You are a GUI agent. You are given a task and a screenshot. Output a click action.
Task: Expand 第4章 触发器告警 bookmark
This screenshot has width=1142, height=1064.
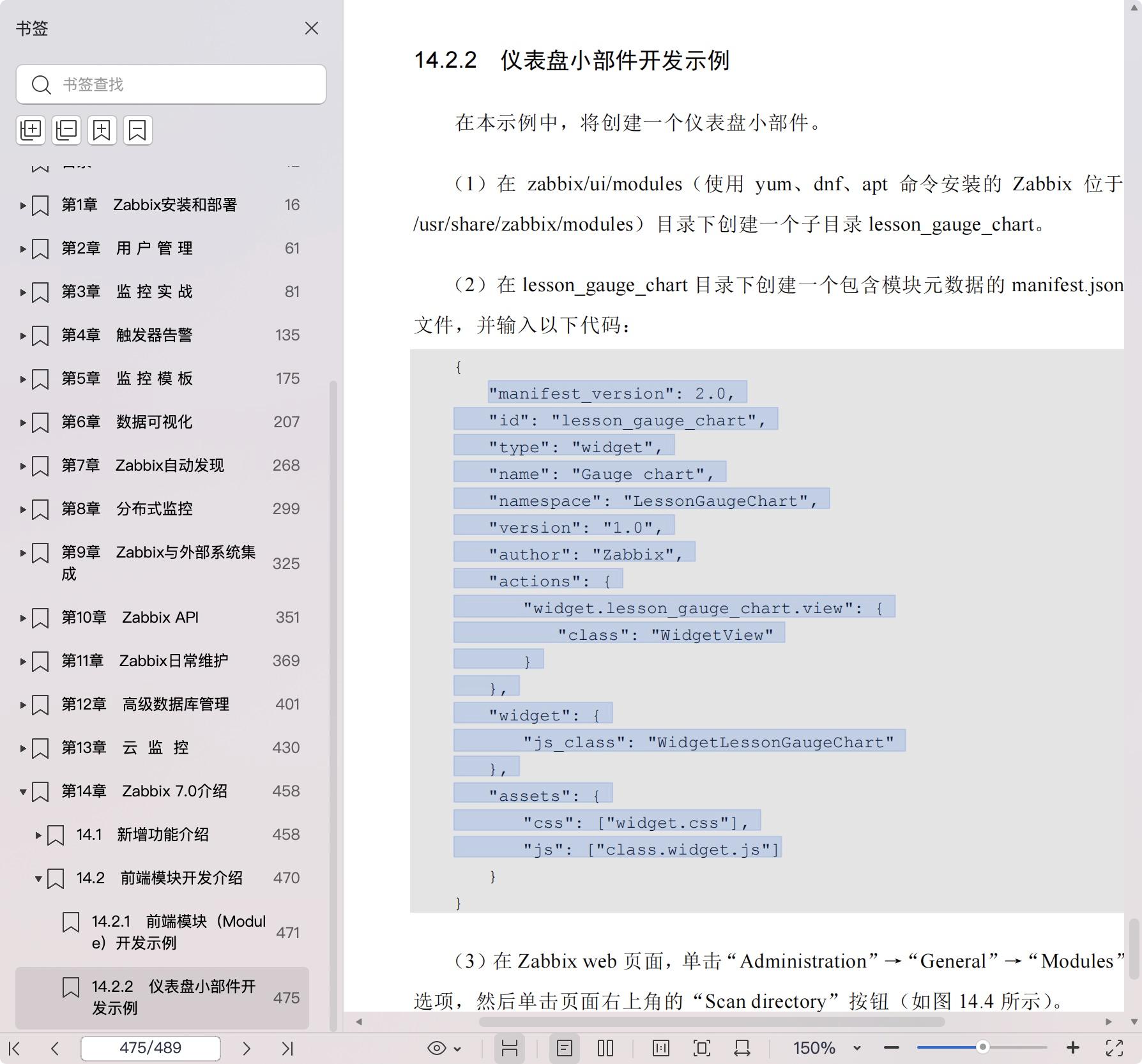23,336
